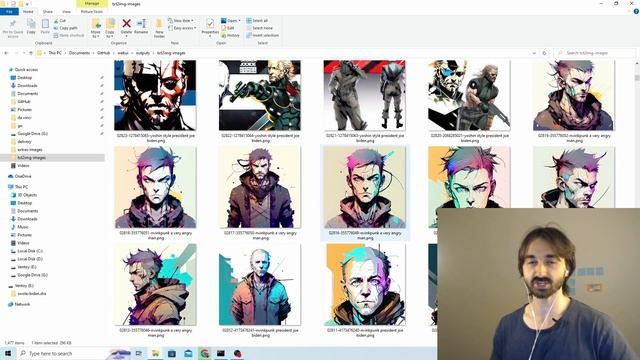640x360 pixels.
Task: Switch to the View ribbon tab
Action: [x=66, y=11]
